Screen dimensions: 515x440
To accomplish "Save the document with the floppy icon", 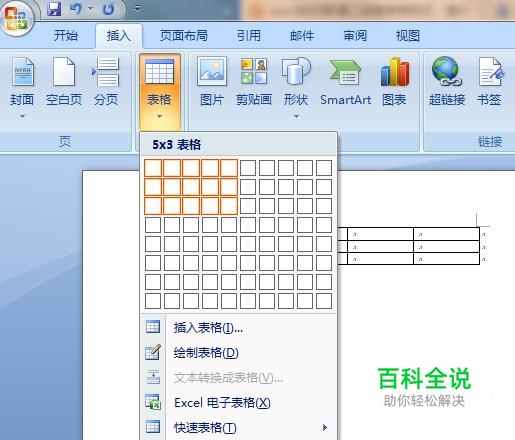I will tap(53, 9).
